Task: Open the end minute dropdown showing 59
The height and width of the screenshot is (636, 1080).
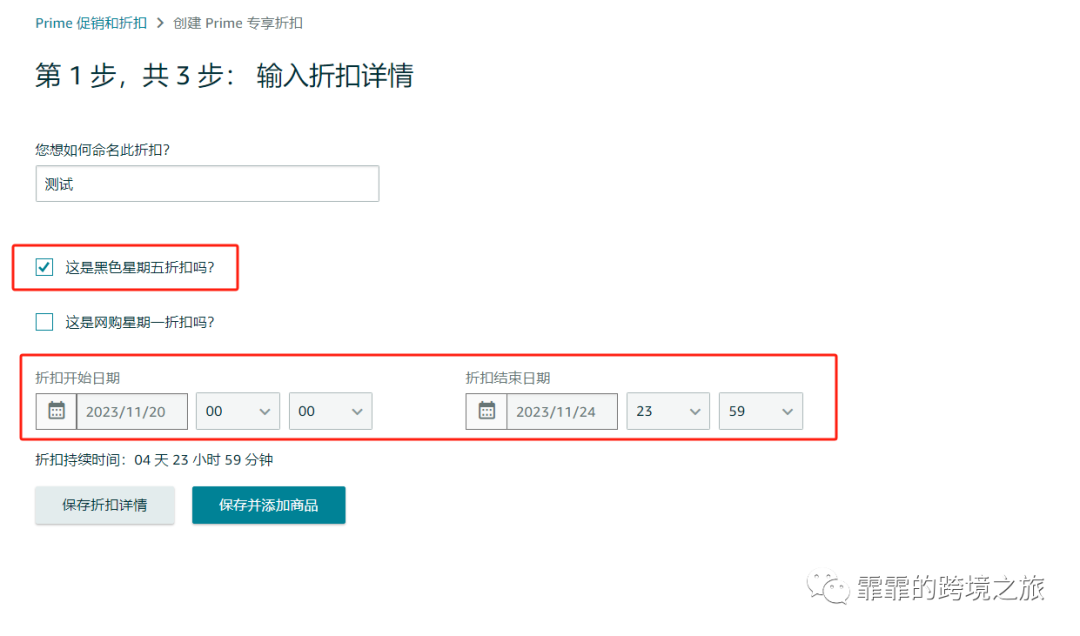Action: click(760, 411)
